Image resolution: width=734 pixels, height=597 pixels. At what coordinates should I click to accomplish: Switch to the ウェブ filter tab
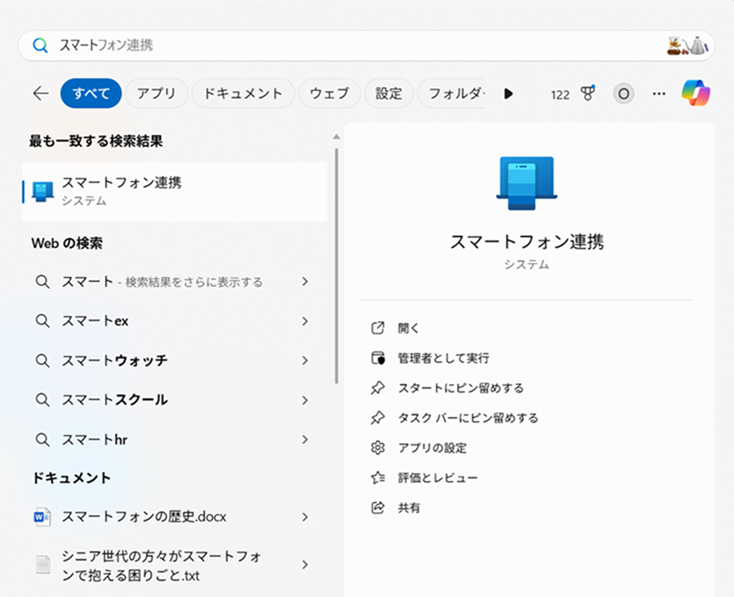click(329, 93)
